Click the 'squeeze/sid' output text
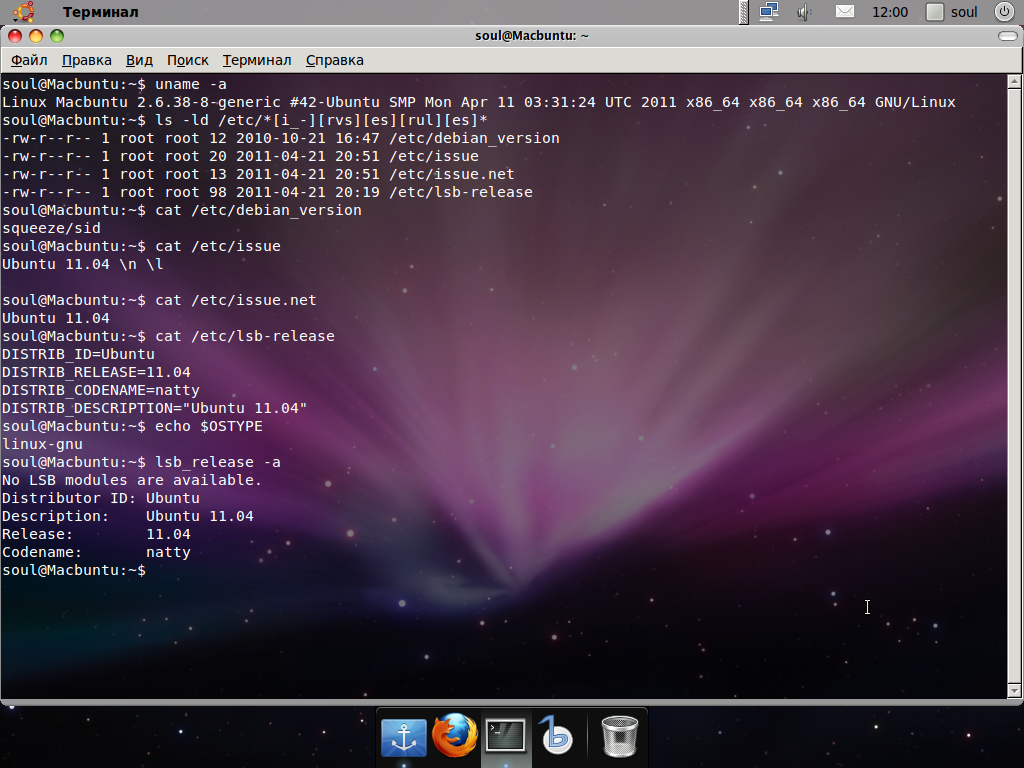 tap(51, 228)
